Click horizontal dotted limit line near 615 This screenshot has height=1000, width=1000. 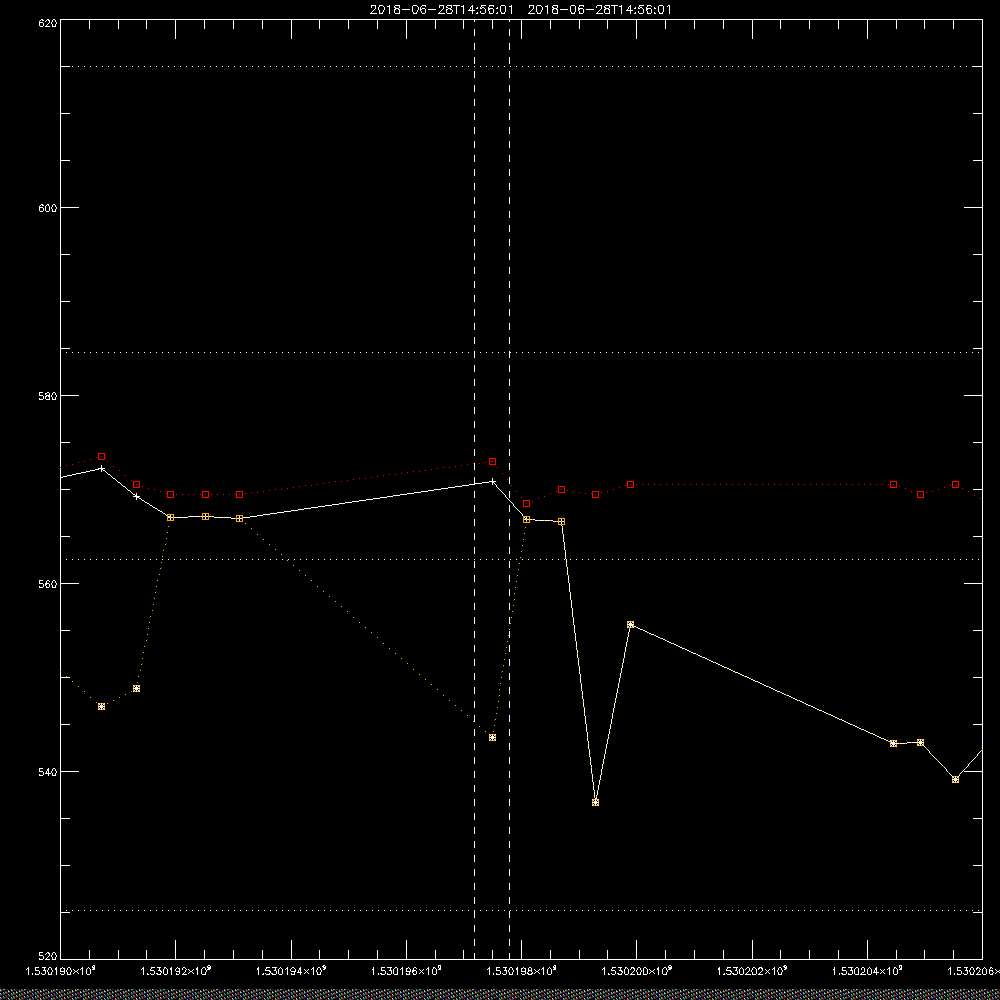[521, 66]
